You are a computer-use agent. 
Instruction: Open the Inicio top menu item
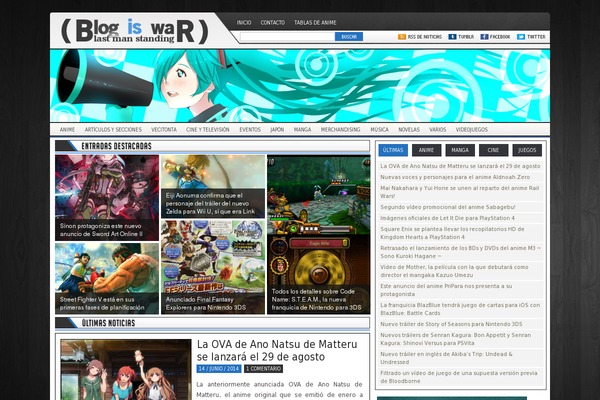tap(244, 21)
